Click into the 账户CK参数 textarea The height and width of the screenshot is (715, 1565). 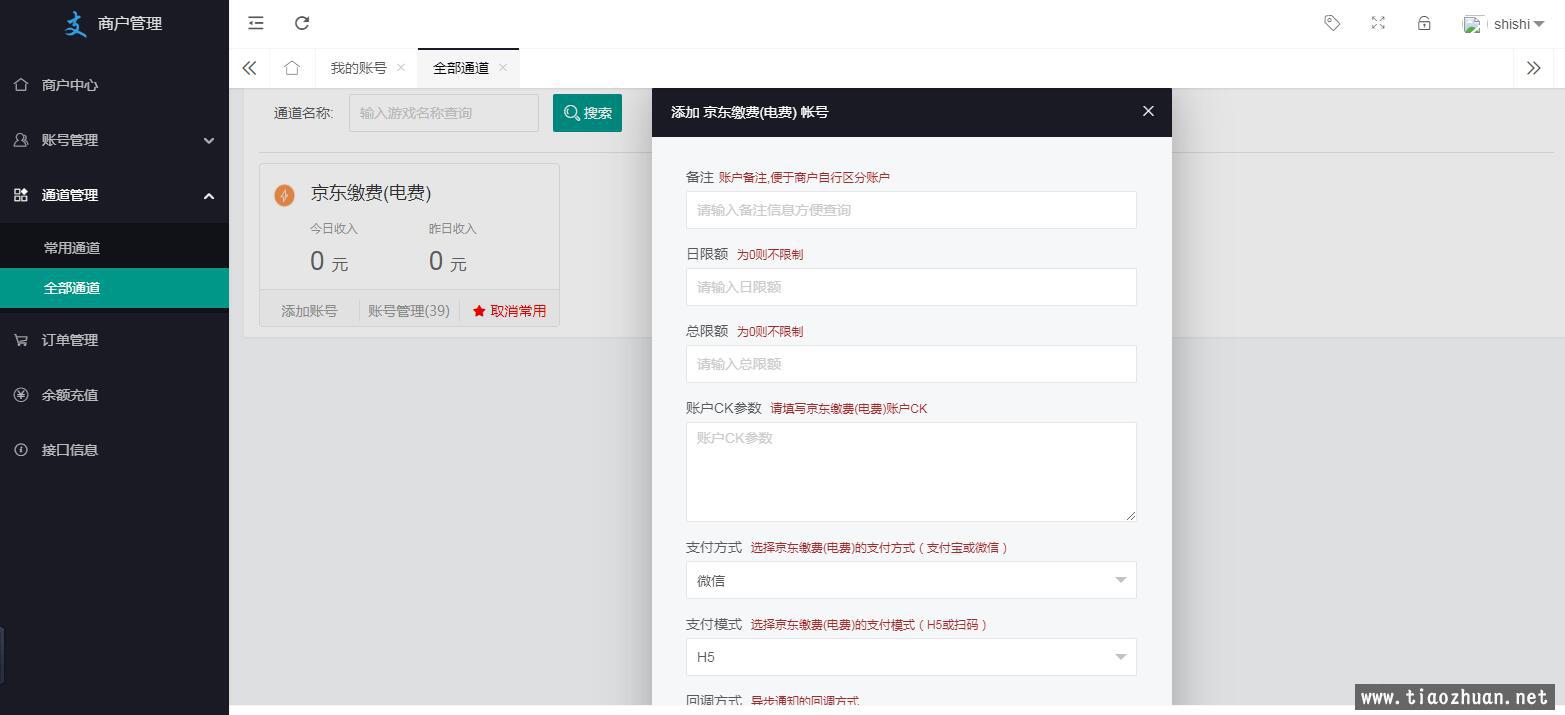pyautogui.click(x=911, y=472)
